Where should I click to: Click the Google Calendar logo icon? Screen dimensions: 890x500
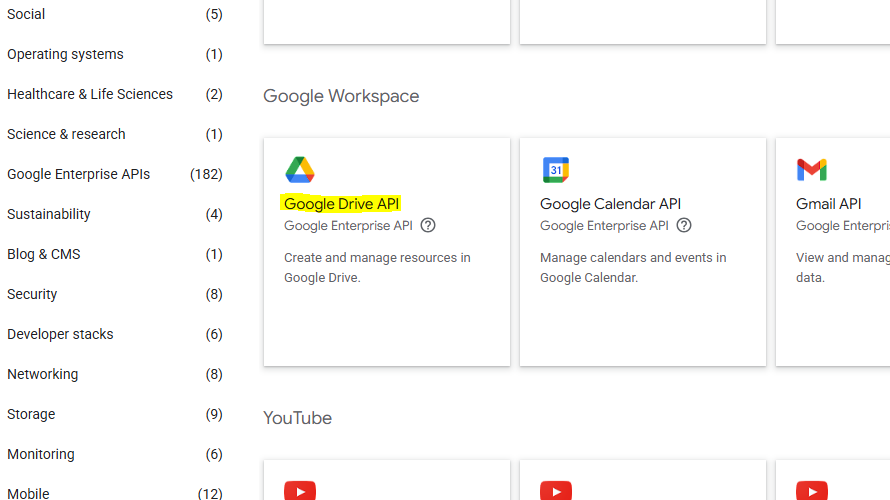556,170
